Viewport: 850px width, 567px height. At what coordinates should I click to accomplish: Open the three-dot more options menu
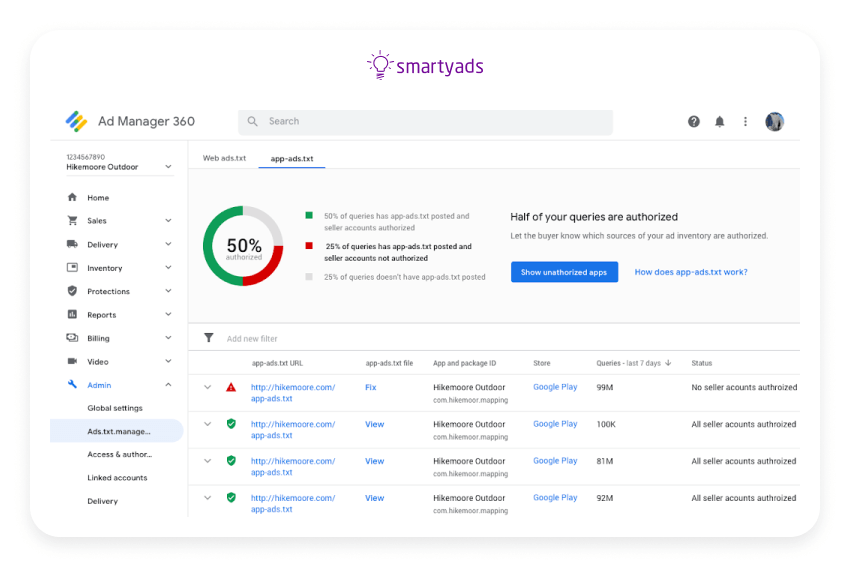click(x=745, y=121)
